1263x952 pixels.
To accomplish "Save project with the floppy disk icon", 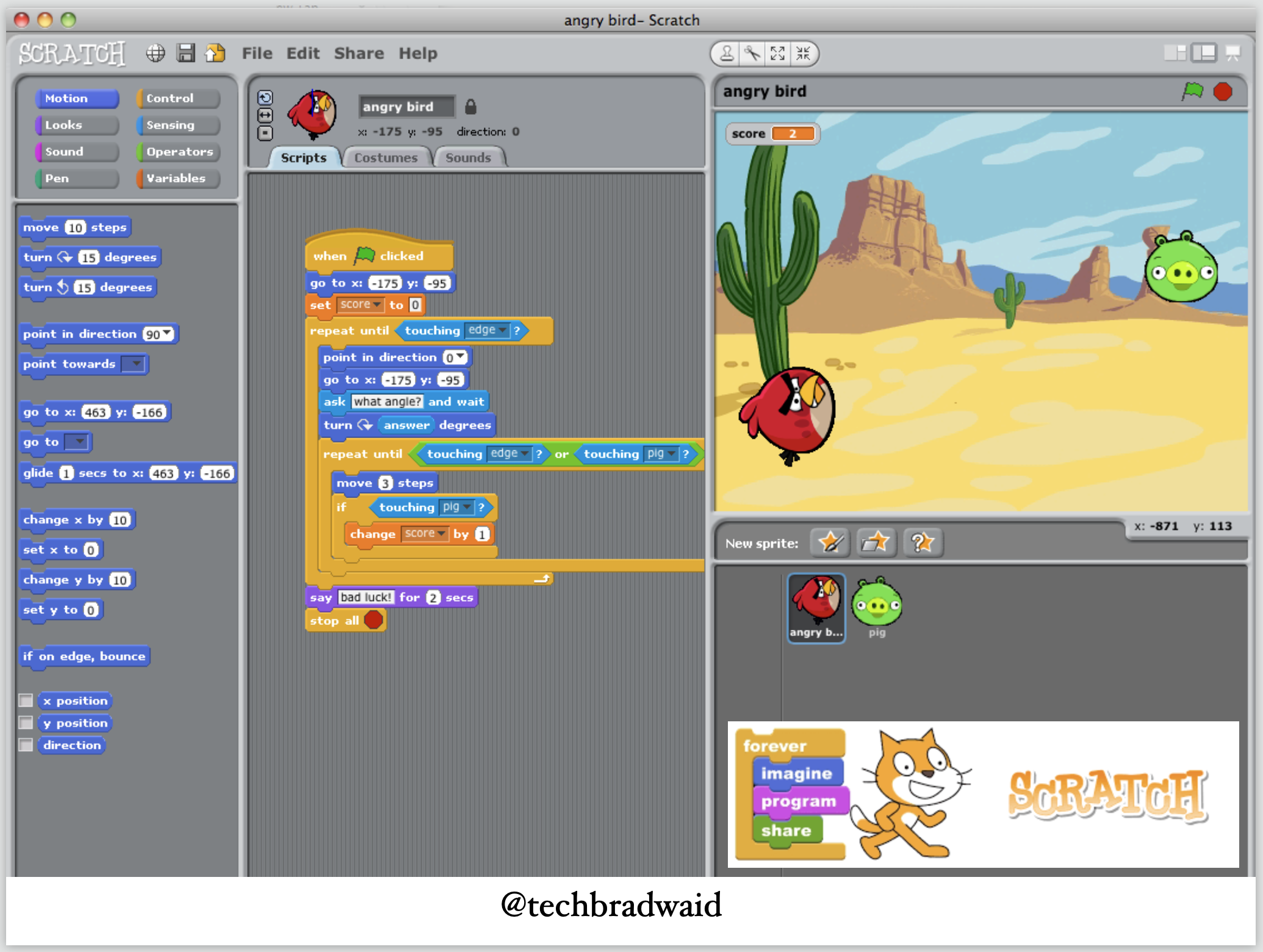I will point(185,54).
